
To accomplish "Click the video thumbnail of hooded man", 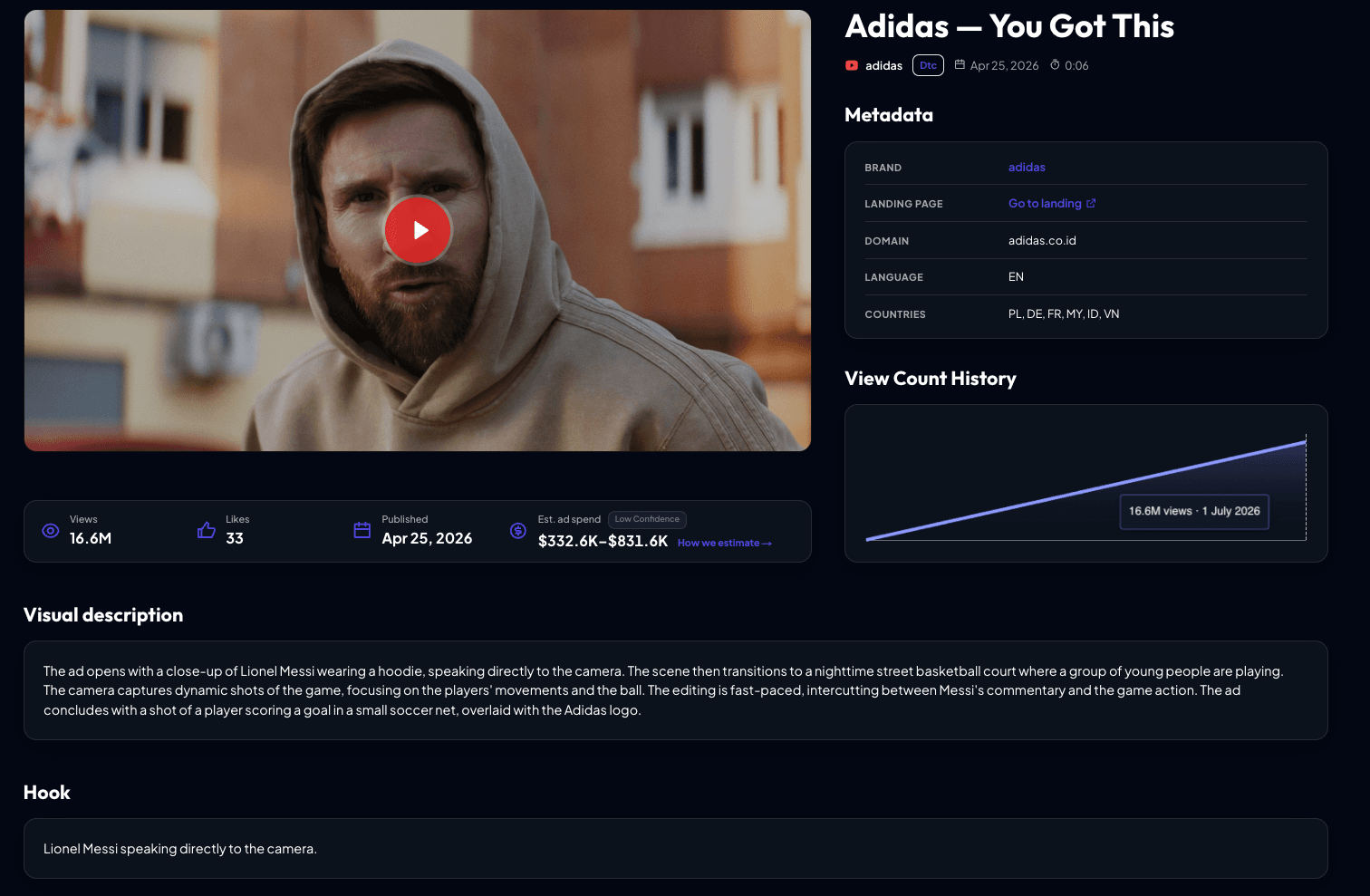I will click(x=418, y=230).
